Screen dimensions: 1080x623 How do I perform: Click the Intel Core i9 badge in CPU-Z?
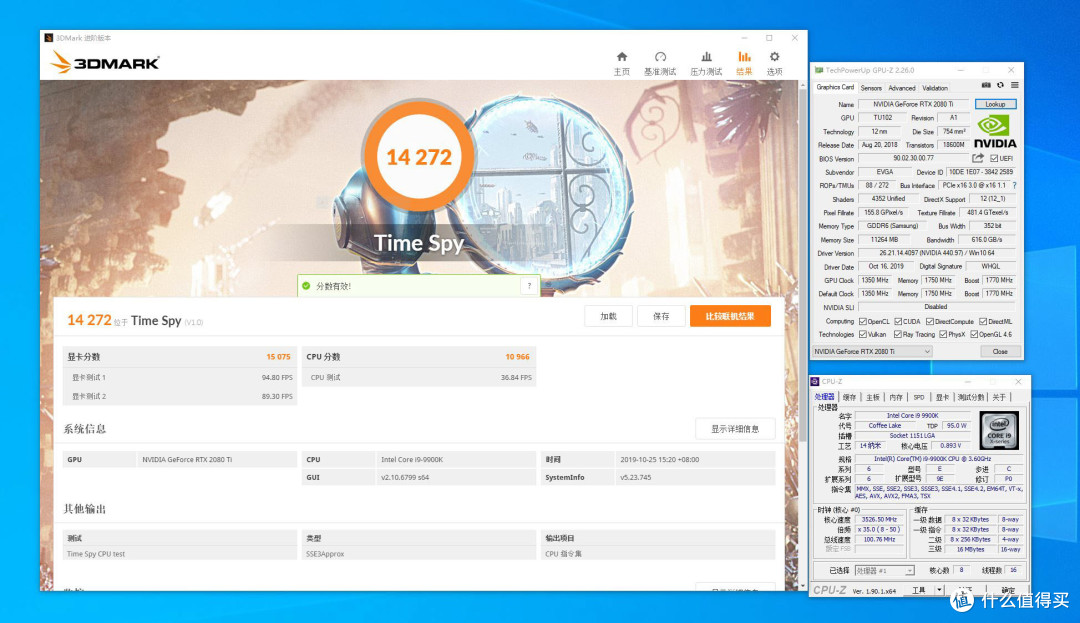click(999, 430)
